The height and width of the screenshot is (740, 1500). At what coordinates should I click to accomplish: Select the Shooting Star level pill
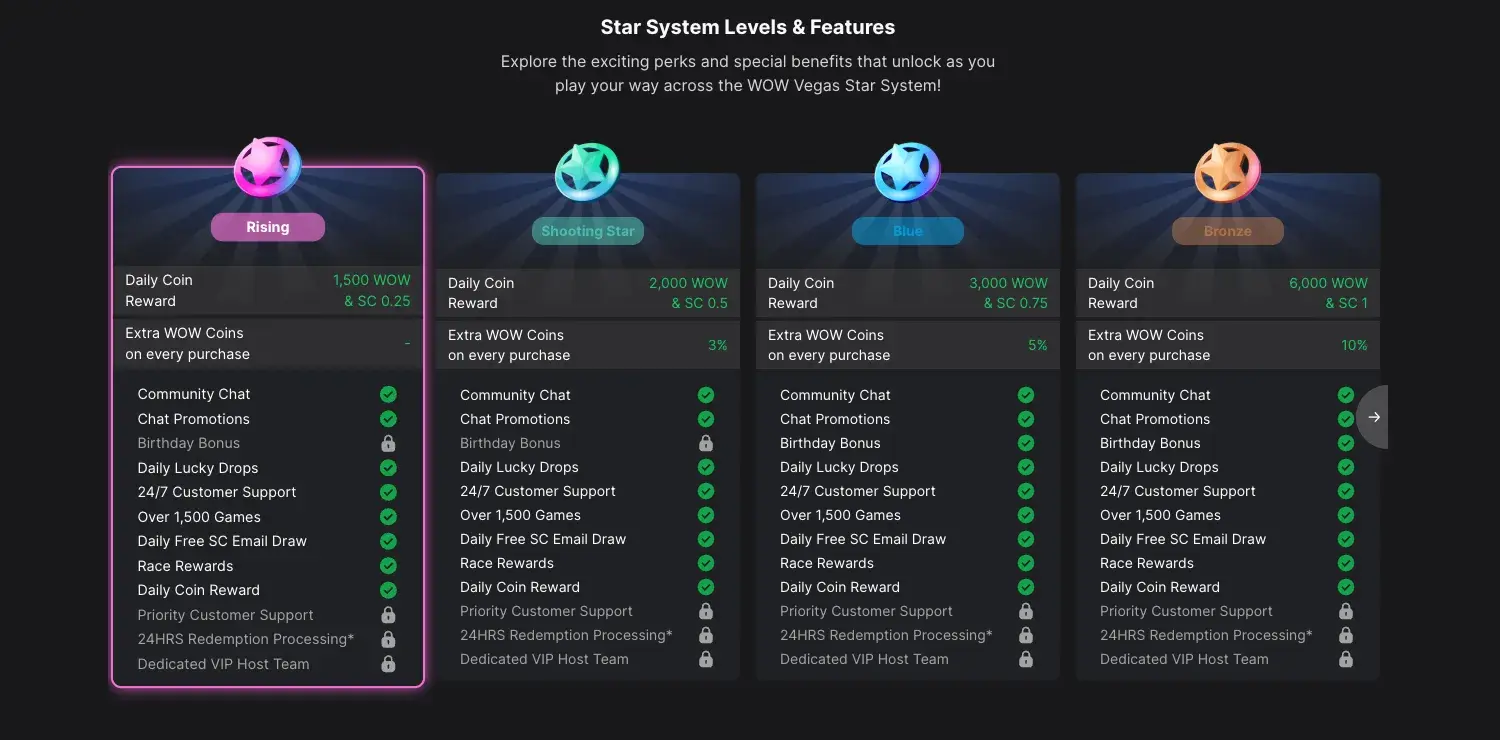pyautogui.click(x=588, y=231)
